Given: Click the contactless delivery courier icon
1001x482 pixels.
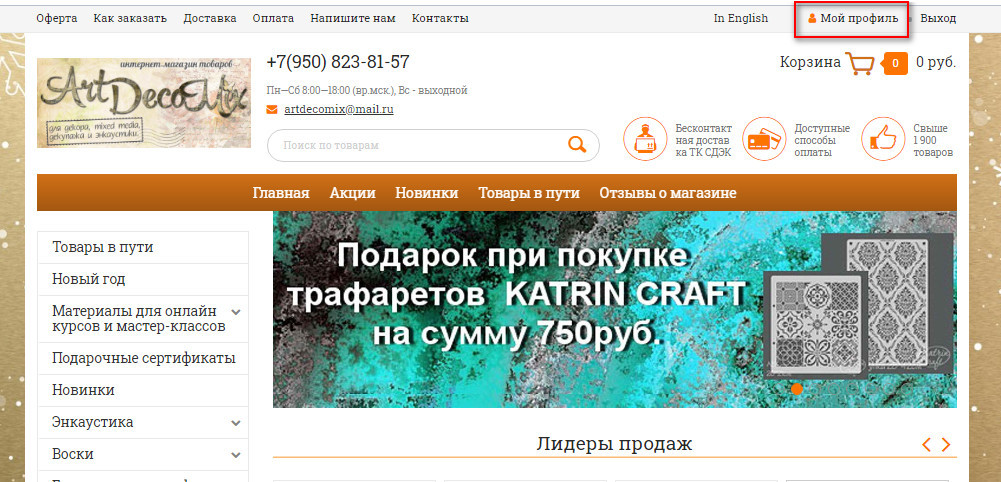Looking at the screenshot, I should pyautogui.click(x=645, y=139).
